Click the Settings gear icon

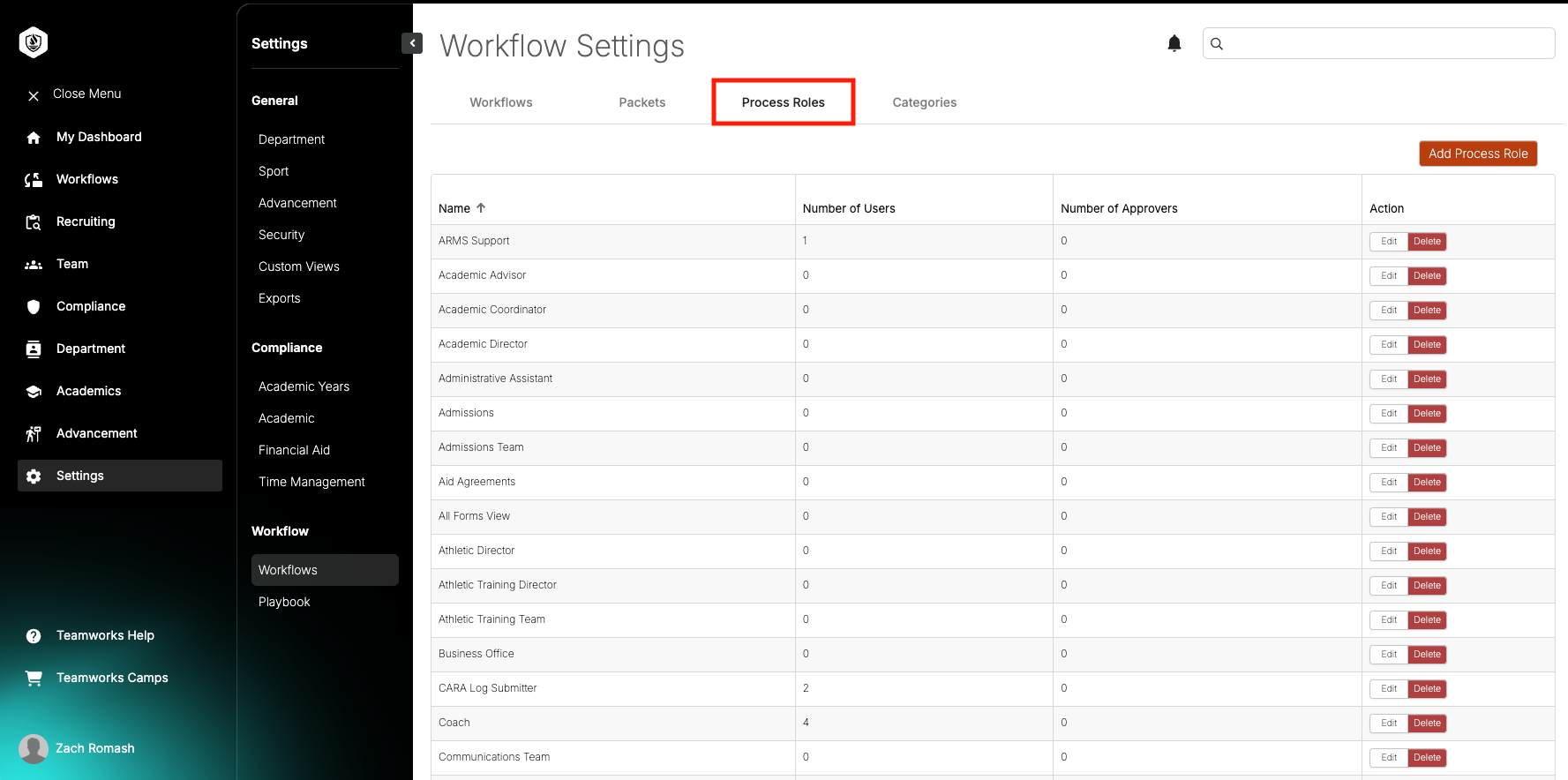click(x=34, y=476)
